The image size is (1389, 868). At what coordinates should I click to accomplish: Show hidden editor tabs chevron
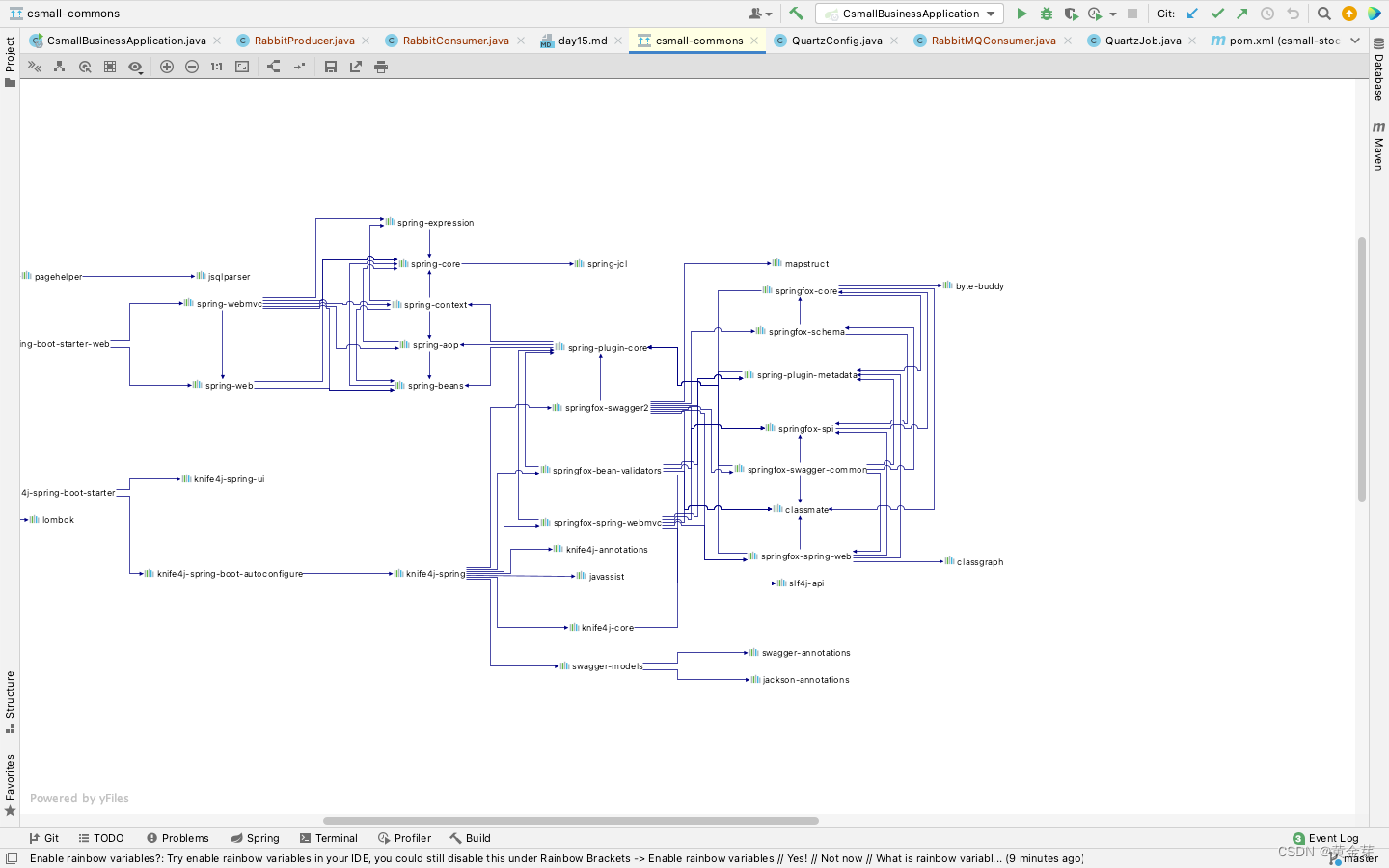pos(1355,41)
